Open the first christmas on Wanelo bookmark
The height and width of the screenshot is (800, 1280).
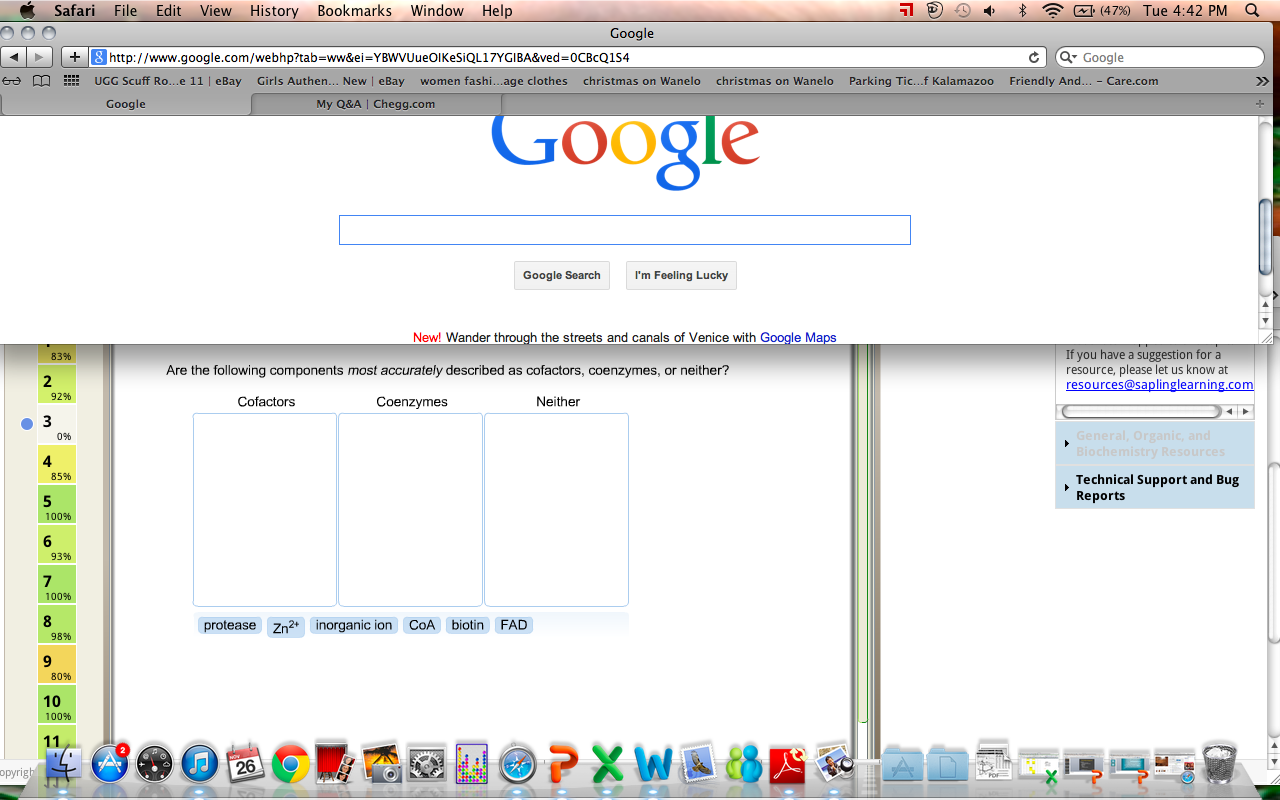642,81
